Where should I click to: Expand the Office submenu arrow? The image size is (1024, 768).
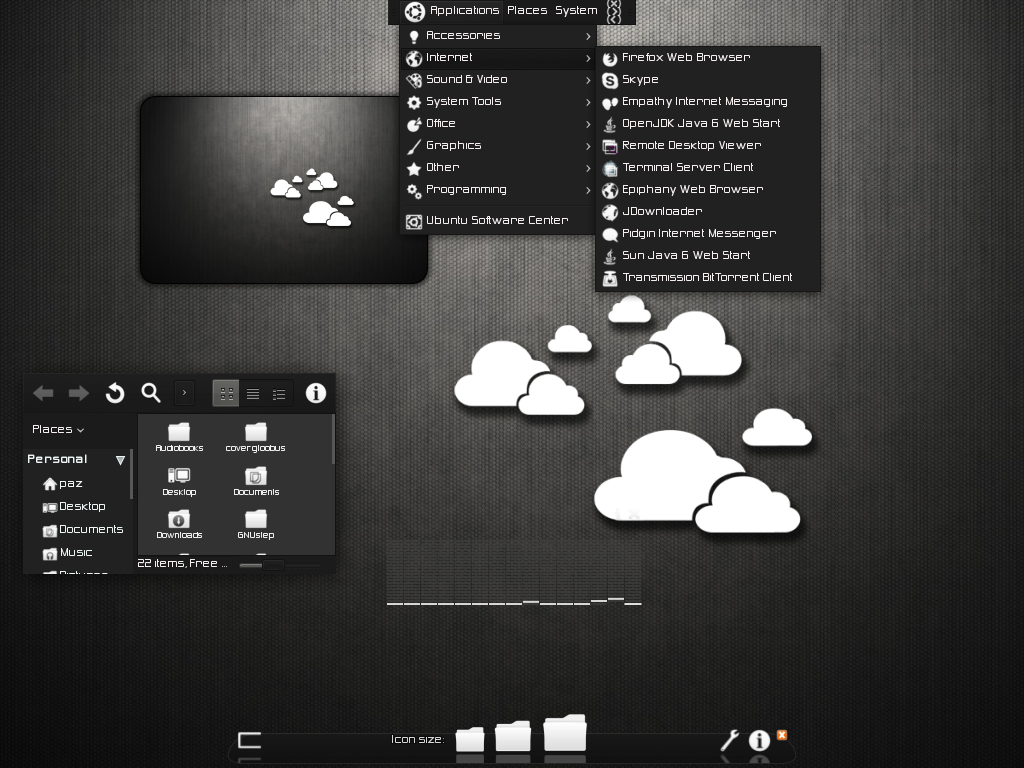coord(588,124)
